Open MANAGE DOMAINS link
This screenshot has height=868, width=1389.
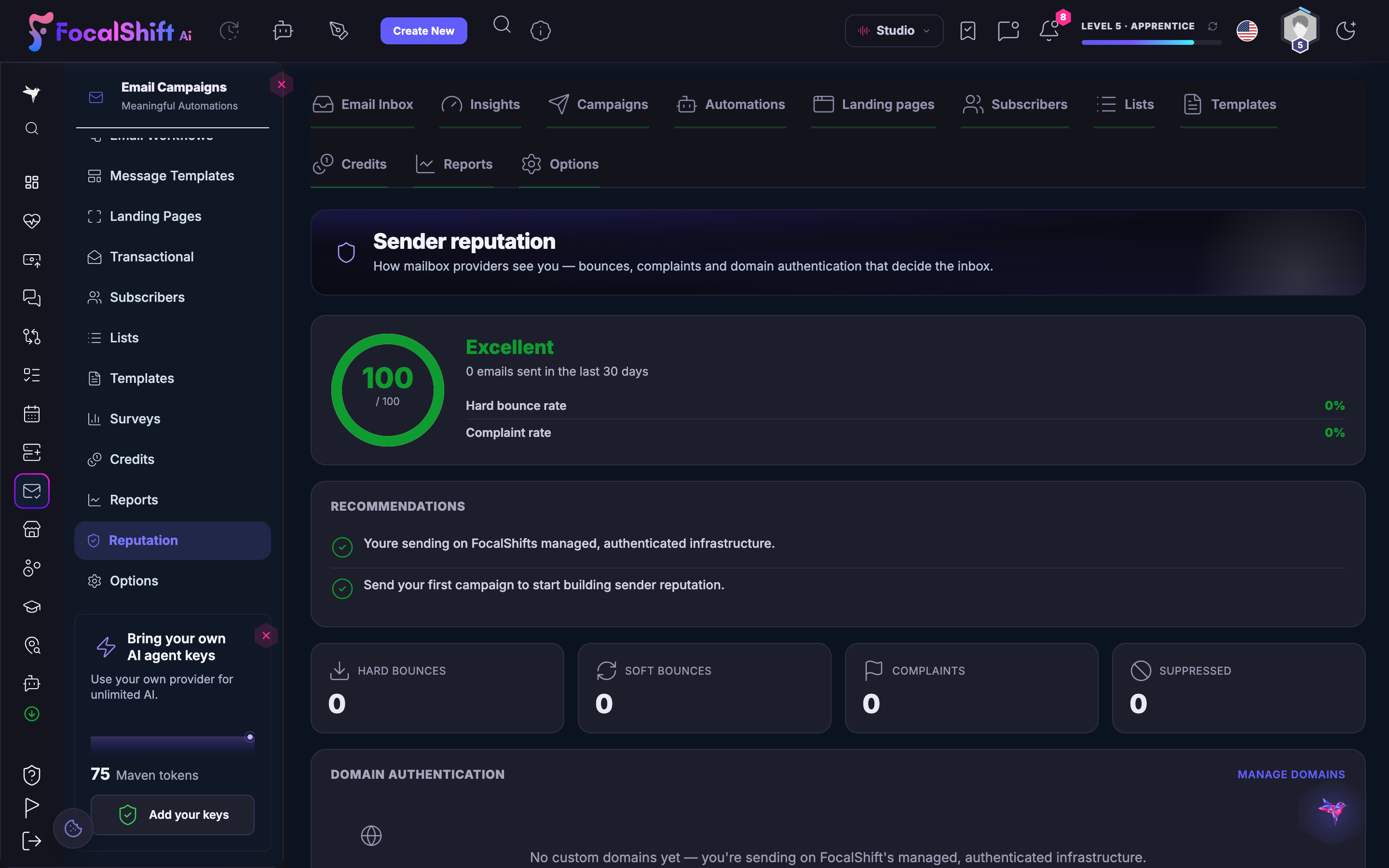pyautogui.click(x=1291, y=774)
